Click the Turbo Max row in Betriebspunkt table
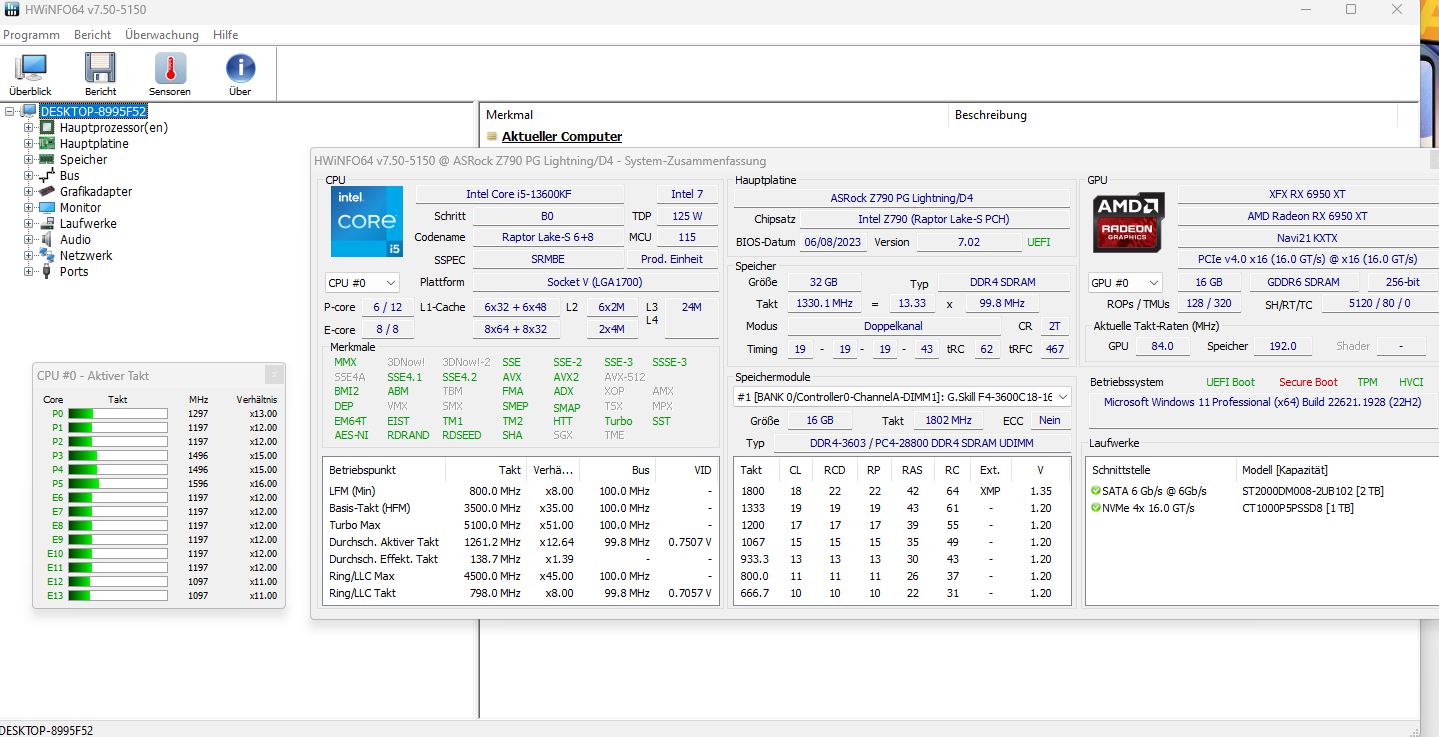Image resolution: width=1439 pixels, height=737 pixels. coord(520,525)
